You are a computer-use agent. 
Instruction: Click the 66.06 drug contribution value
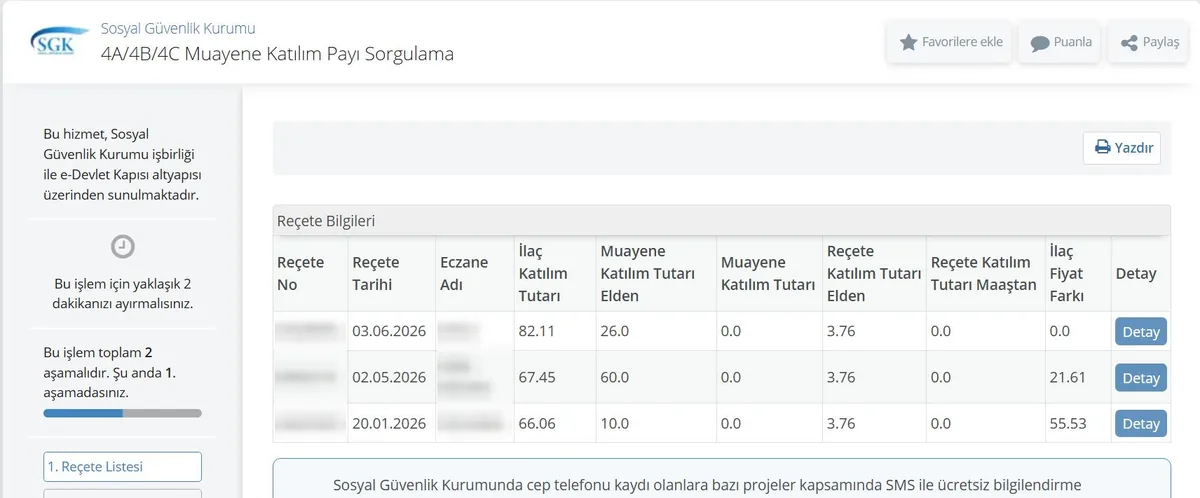(x=537, y=423)
